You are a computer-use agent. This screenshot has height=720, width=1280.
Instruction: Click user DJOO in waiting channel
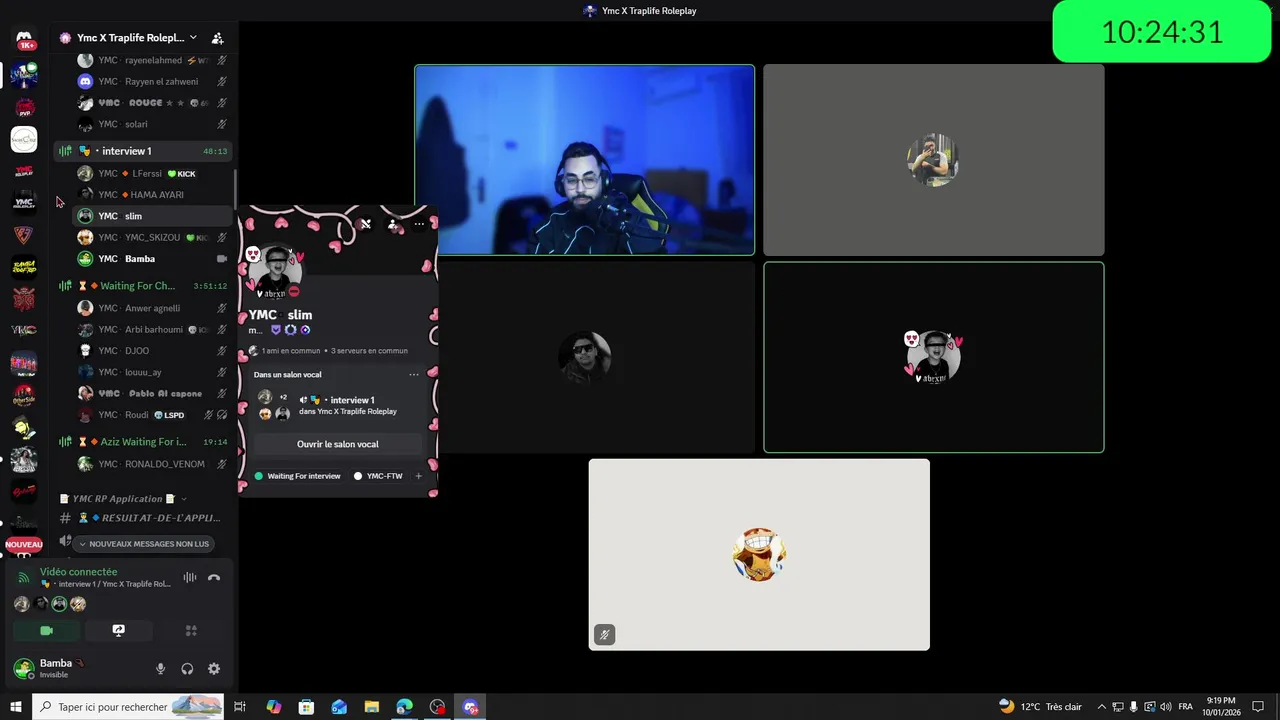(152, 351)
